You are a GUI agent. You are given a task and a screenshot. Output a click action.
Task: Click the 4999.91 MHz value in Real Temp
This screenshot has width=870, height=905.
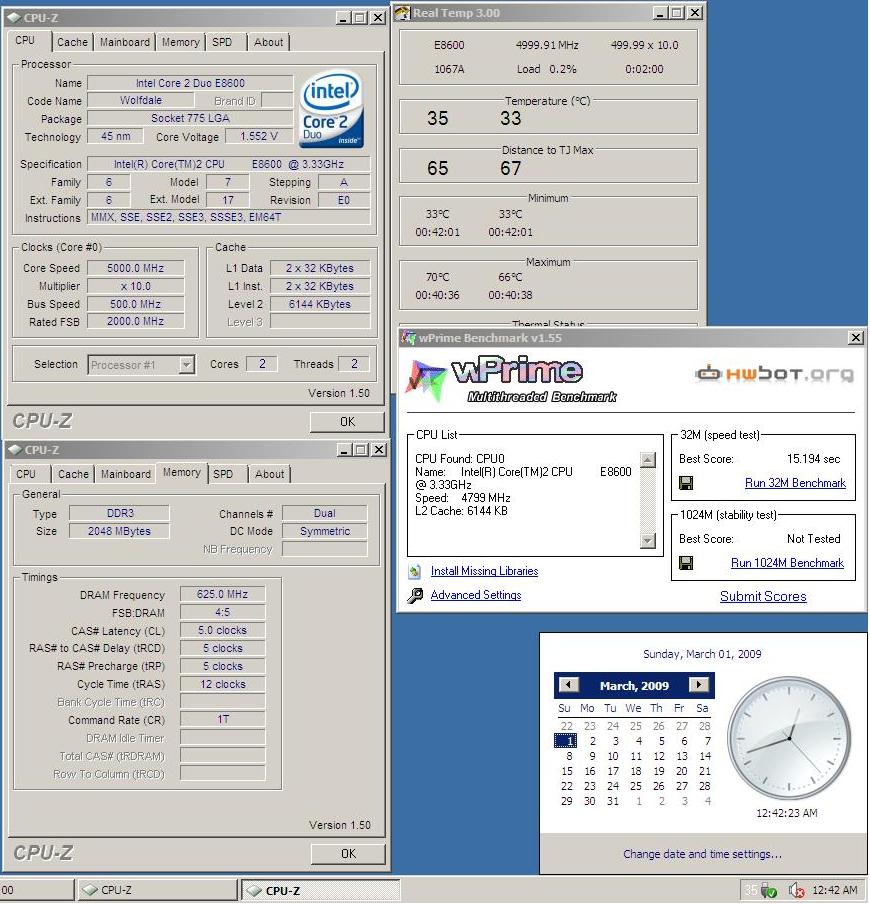point(547,45)
